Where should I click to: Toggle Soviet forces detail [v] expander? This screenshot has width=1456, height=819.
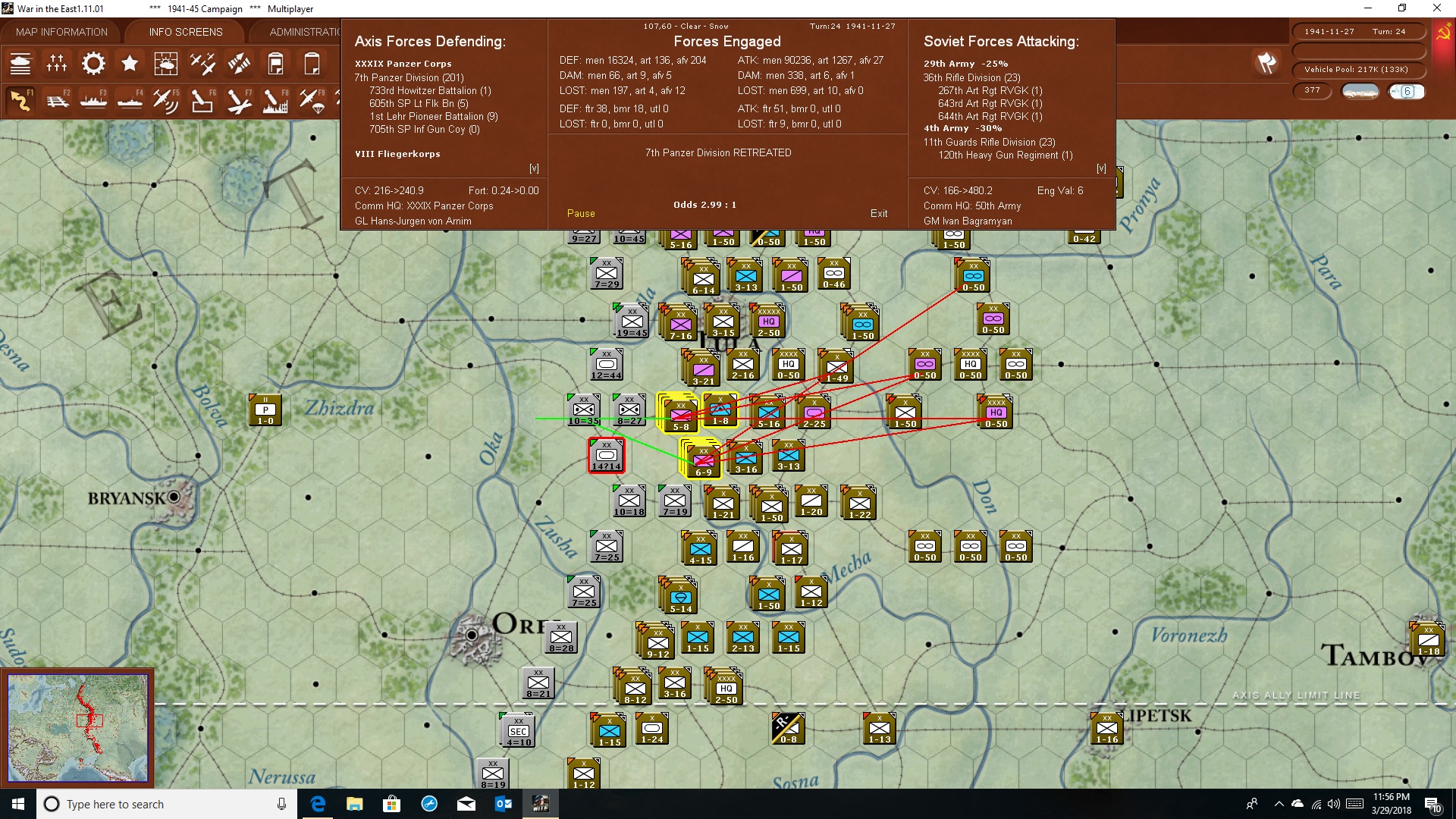[1101, 168]
